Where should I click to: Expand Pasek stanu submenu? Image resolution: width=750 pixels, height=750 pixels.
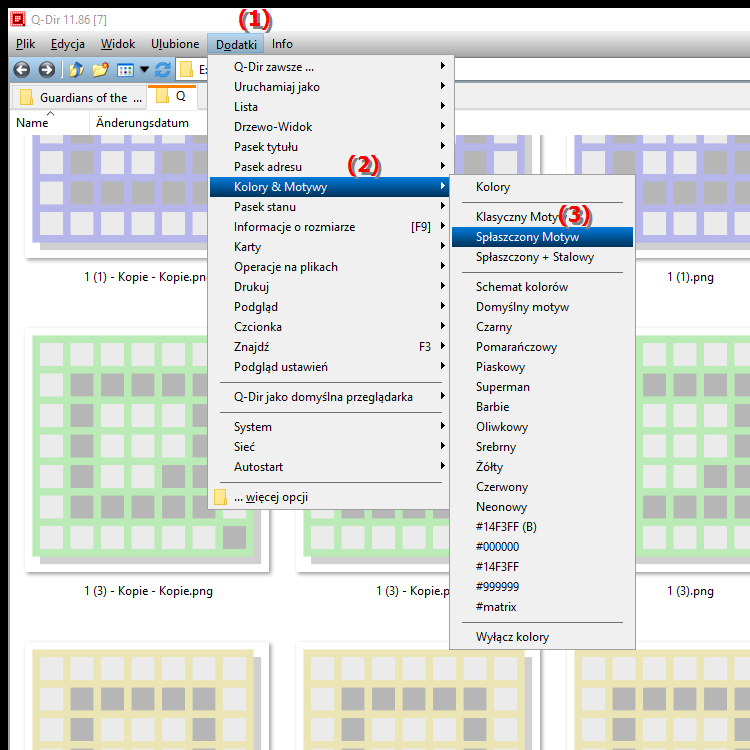click(329, 207)
